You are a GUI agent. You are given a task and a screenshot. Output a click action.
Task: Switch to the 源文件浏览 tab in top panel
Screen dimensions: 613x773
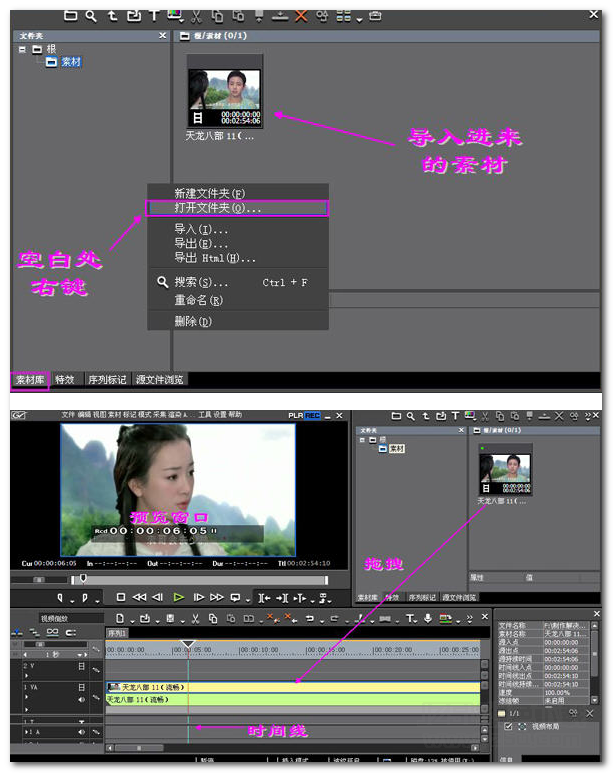click(x=160, y=380)
